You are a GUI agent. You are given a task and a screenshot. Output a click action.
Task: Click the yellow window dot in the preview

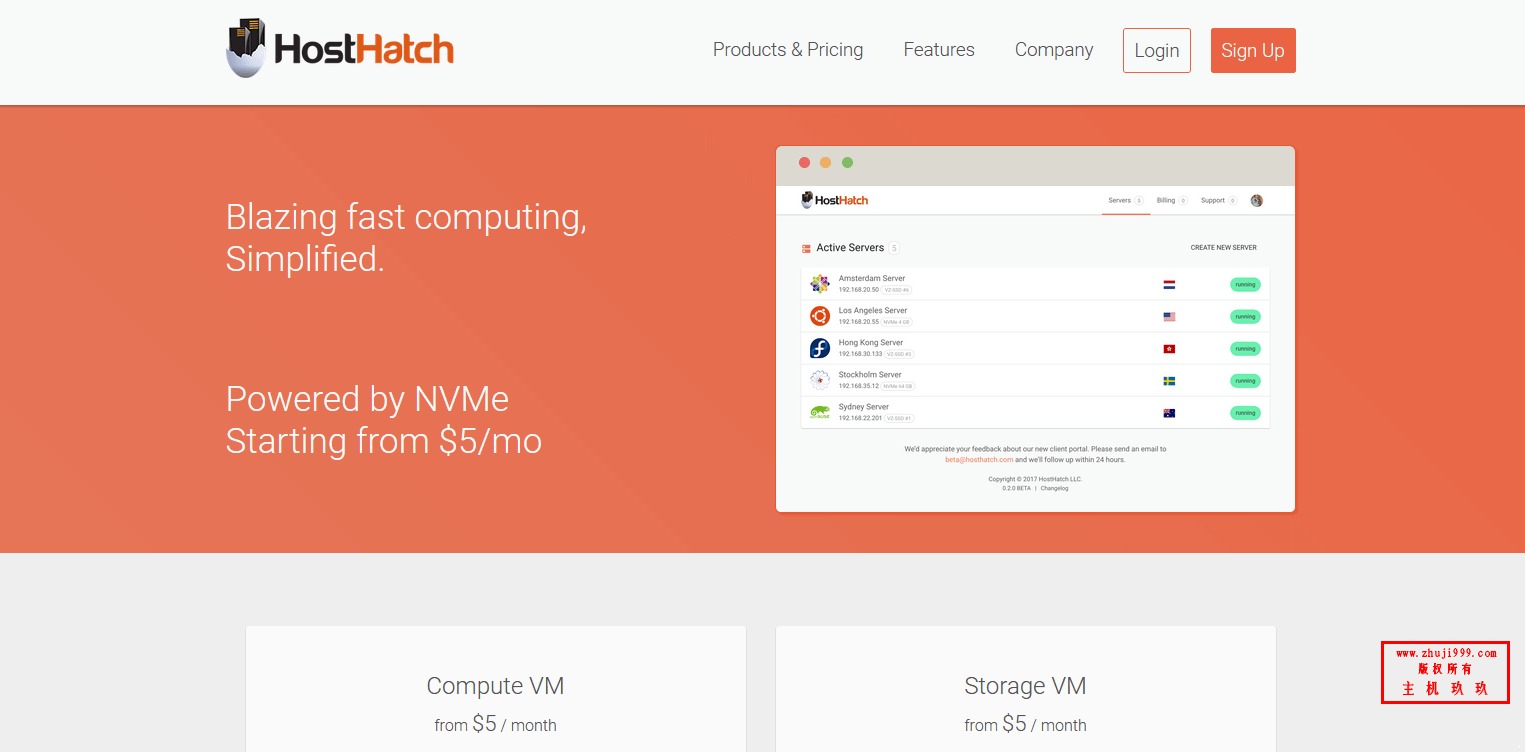[825, 163]
